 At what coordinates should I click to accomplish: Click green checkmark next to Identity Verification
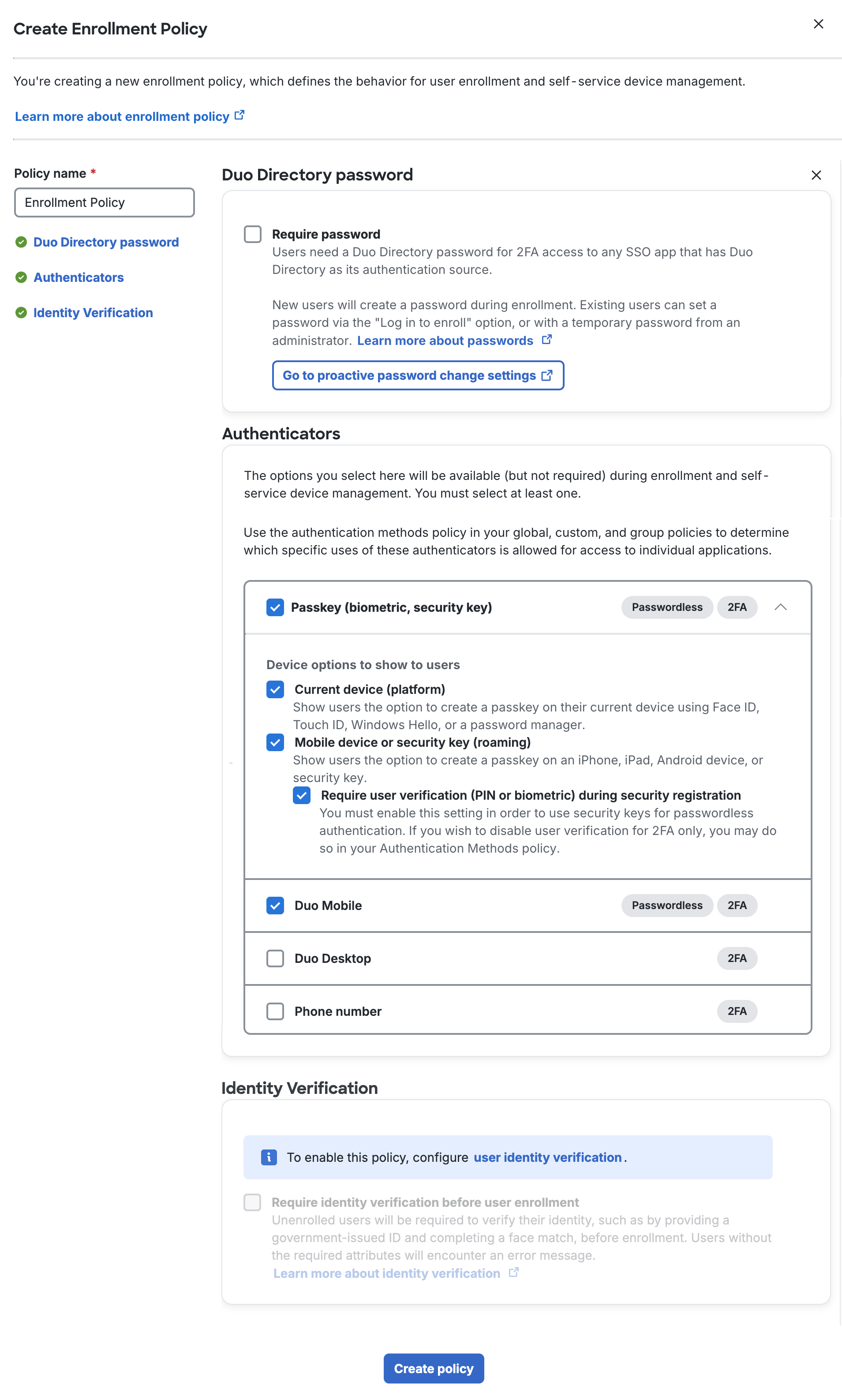coord(21,313)
